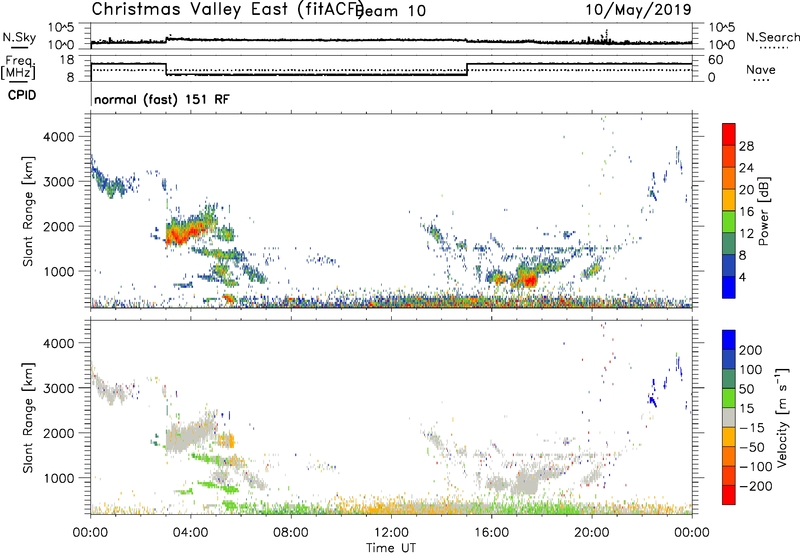The image size is (800, 554).
Task: Click the 'Velocity [m s-1]' colorbar label
Action: tap(782, 418)
